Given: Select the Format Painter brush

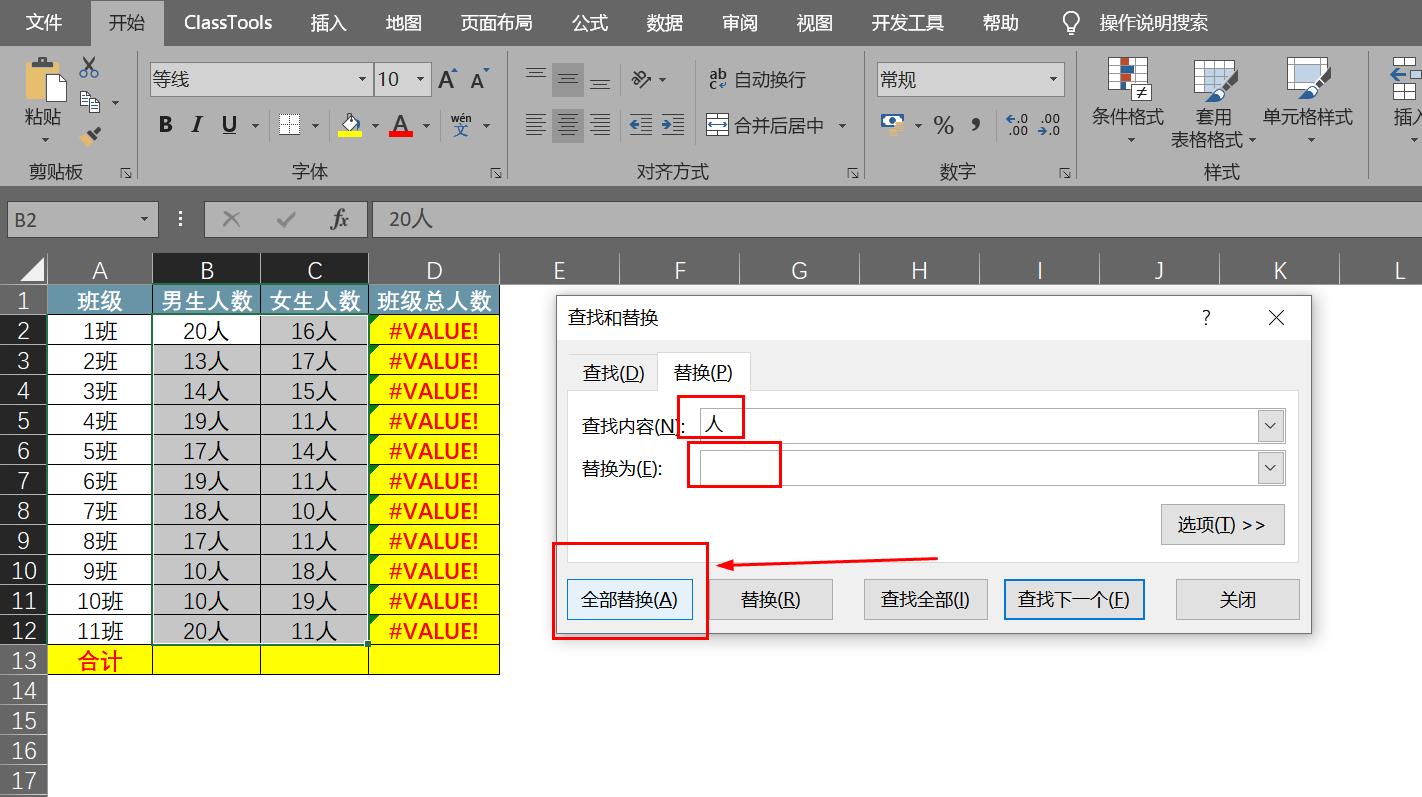Looking at the screenshot, I should pyautogui.click(x=90, y=135).
